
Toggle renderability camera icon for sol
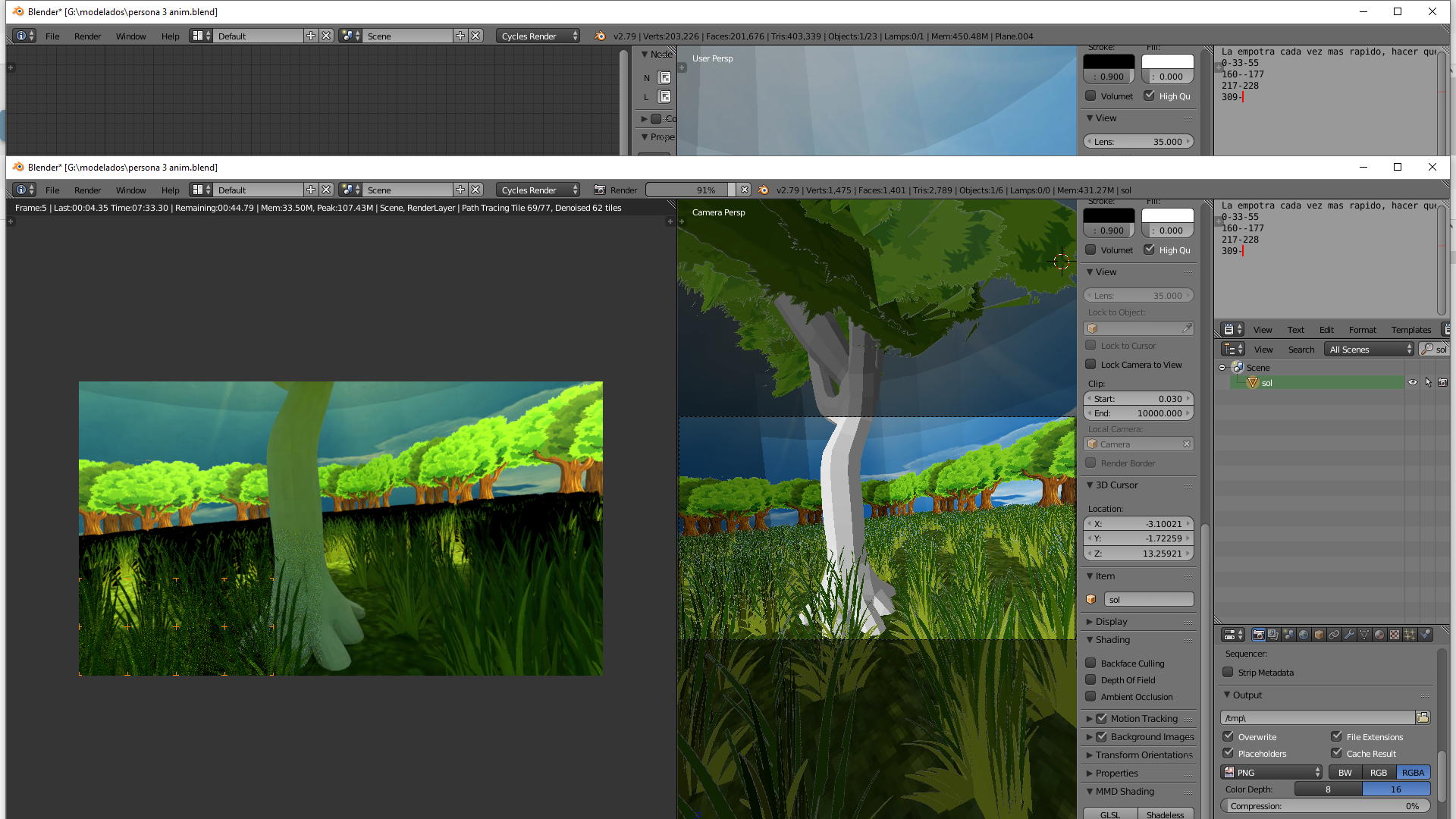pyautogui.click(x=1442, y=383)
